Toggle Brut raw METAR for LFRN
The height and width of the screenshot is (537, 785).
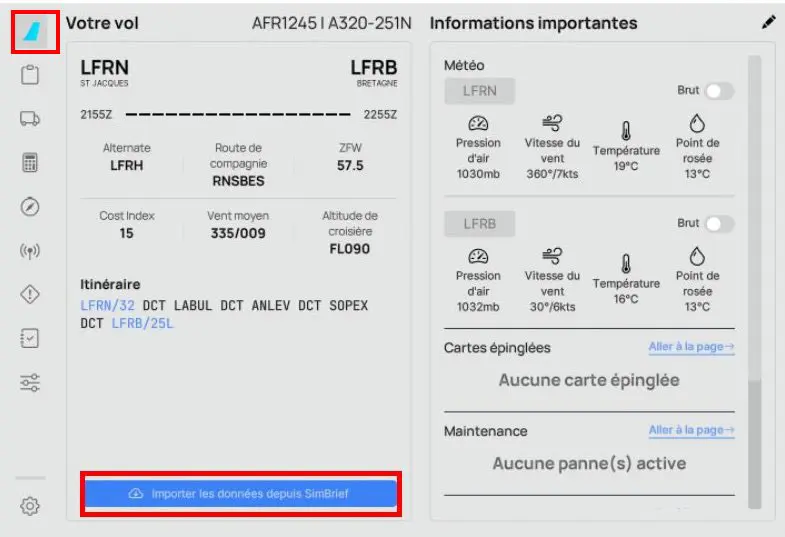click(719, 91)
